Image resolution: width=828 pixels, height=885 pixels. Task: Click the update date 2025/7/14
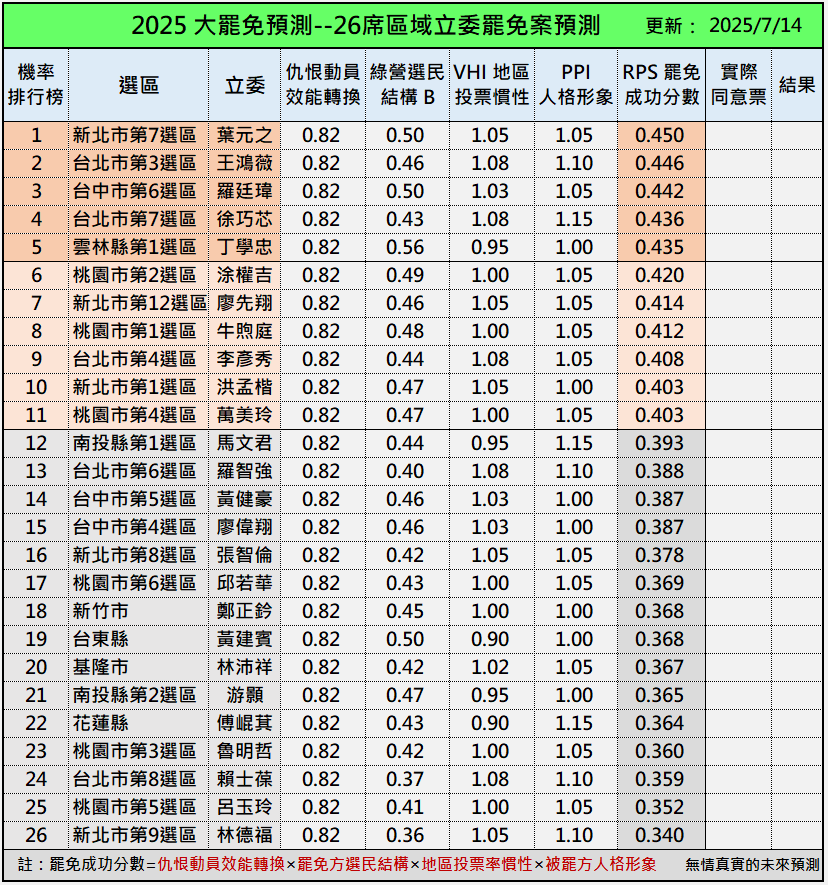coord(755,25)
